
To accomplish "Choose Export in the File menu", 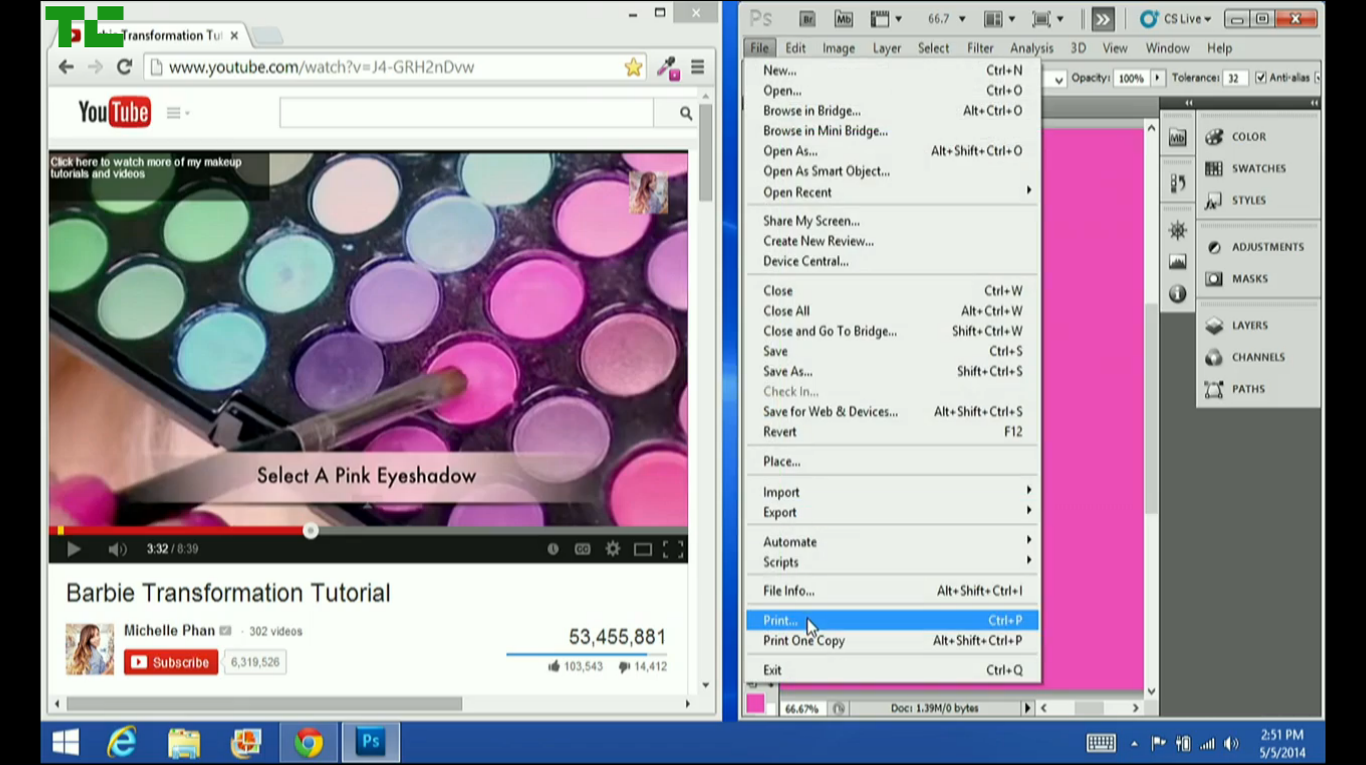I will (x=892, y=512).
